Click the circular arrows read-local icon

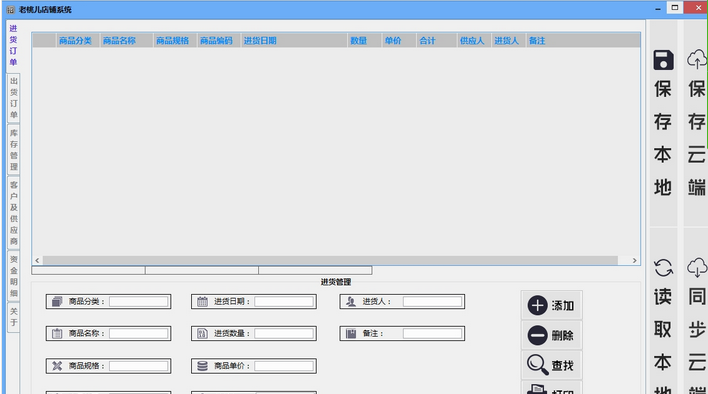click(663, 268)
